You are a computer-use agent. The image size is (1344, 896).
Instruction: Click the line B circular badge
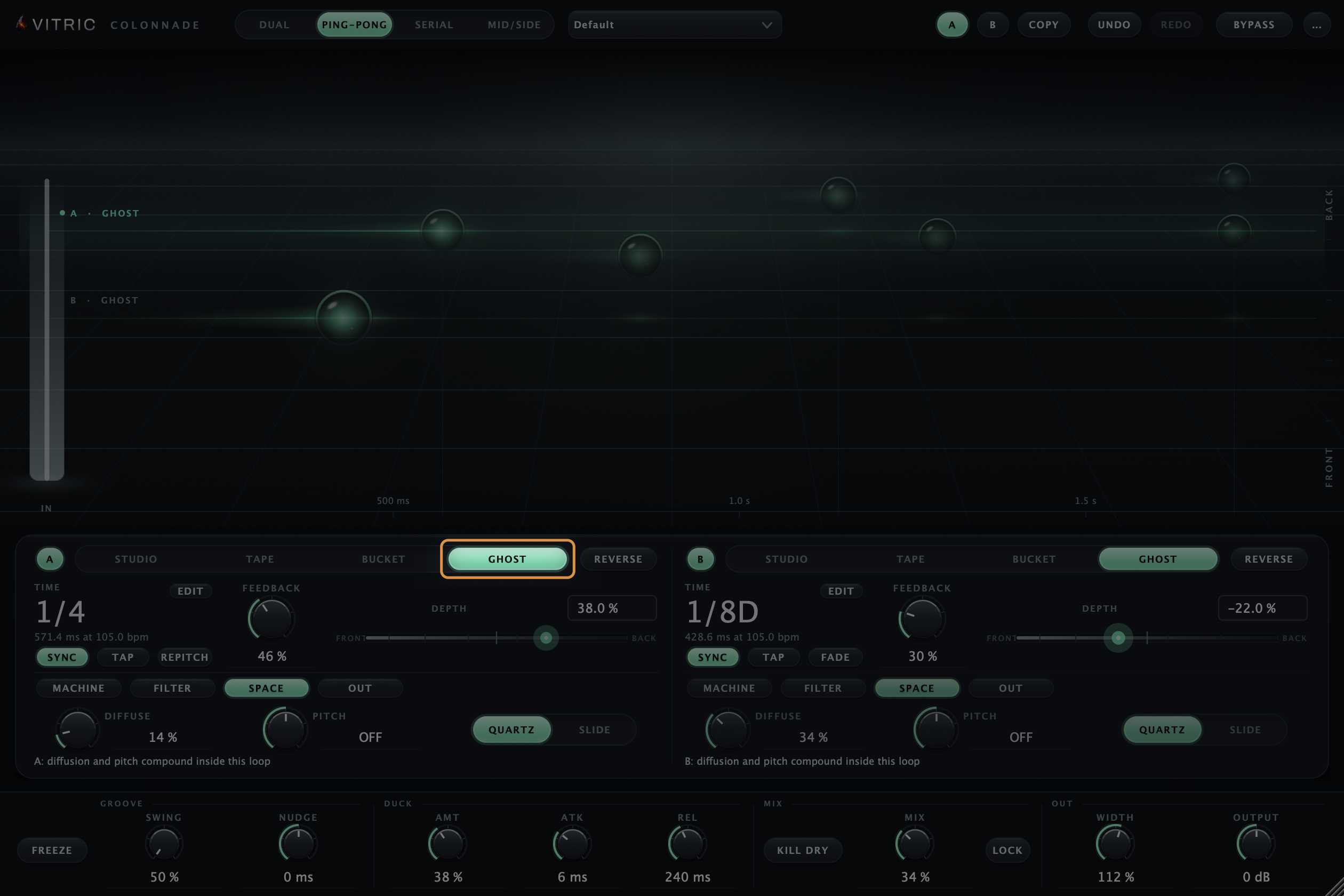point(700,559)
